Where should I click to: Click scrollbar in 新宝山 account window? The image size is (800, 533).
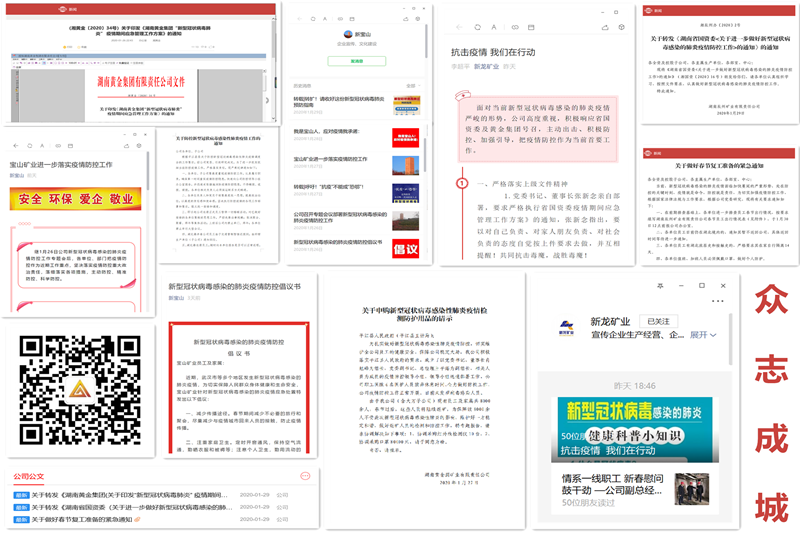click(426, 41)
